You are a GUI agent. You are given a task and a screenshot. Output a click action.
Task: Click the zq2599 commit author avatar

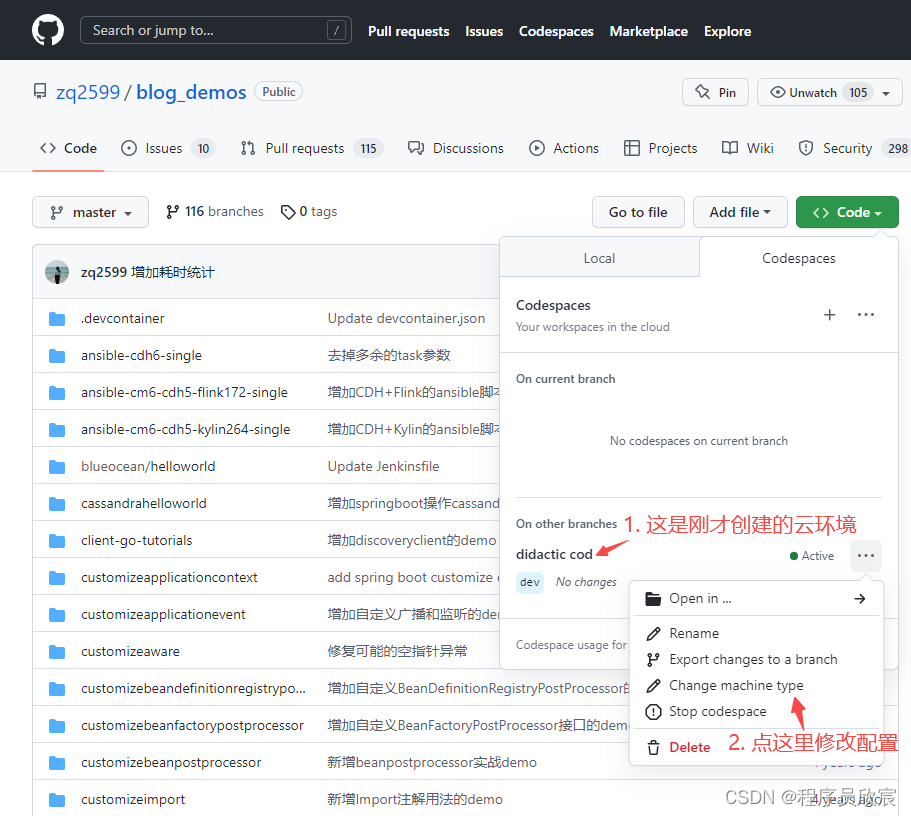click(57, 272)
